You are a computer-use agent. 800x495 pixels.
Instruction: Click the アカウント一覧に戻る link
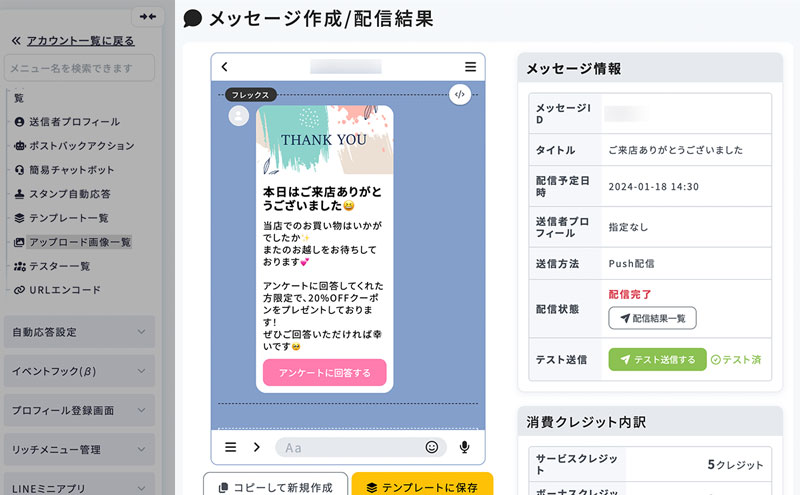[x=80, y=41]
